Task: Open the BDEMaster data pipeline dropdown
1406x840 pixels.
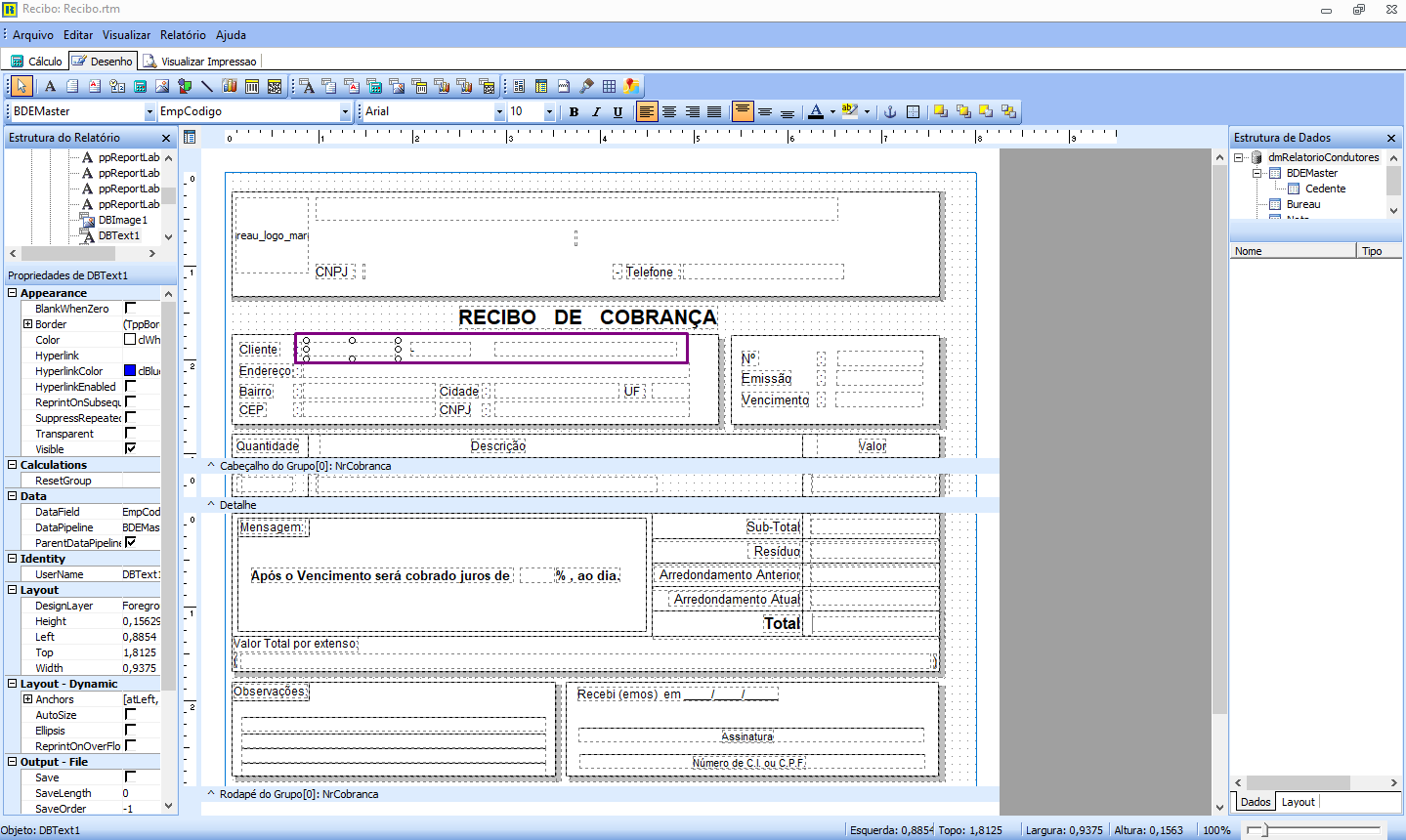Action: click(x=149, y=112)
